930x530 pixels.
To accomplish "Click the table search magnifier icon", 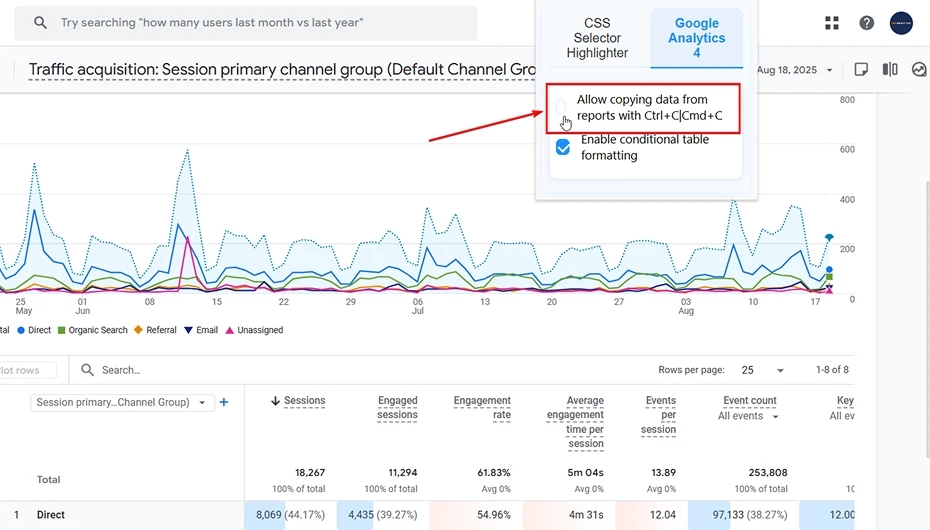I will point(87,370).
